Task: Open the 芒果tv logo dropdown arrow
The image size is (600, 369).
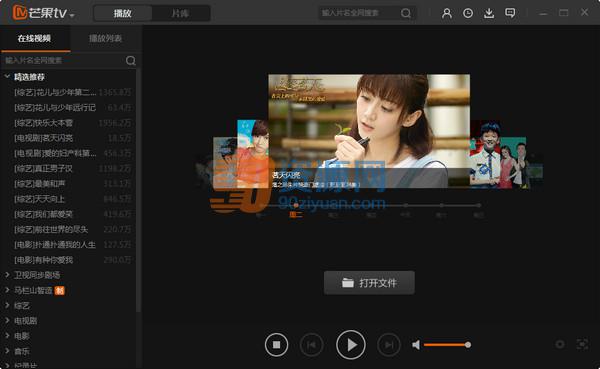Action: tap(72, 15)
